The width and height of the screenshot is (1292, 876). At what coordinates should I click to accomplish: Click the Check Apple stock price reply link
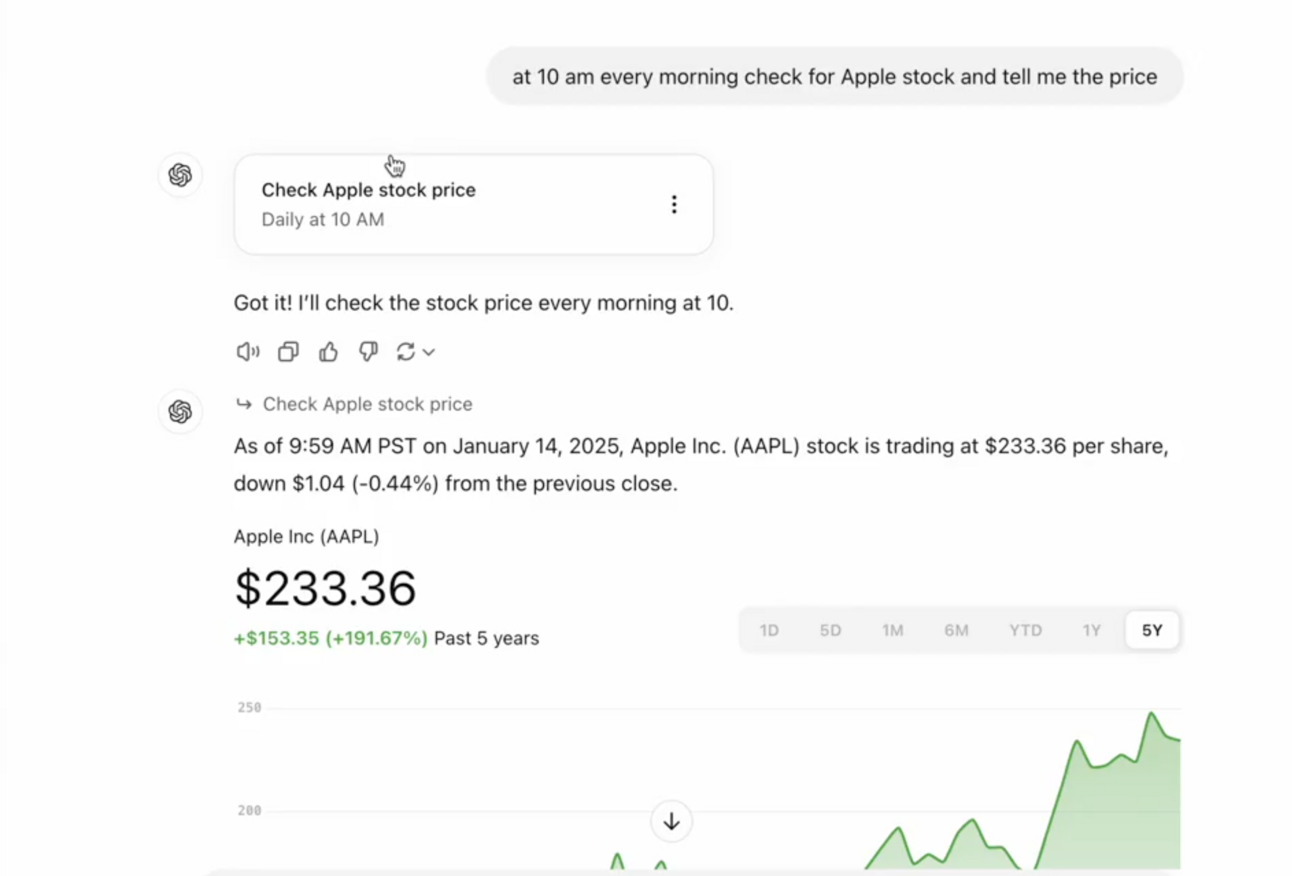(x=367, y=404)
